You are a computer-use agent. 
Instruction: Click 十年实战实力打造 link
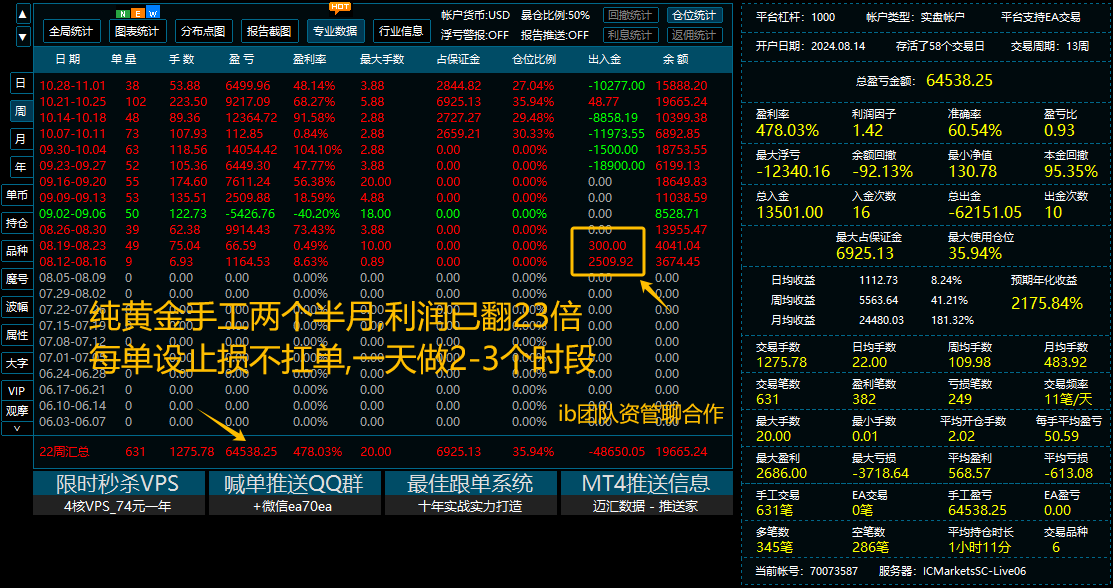tap(470, 506)
